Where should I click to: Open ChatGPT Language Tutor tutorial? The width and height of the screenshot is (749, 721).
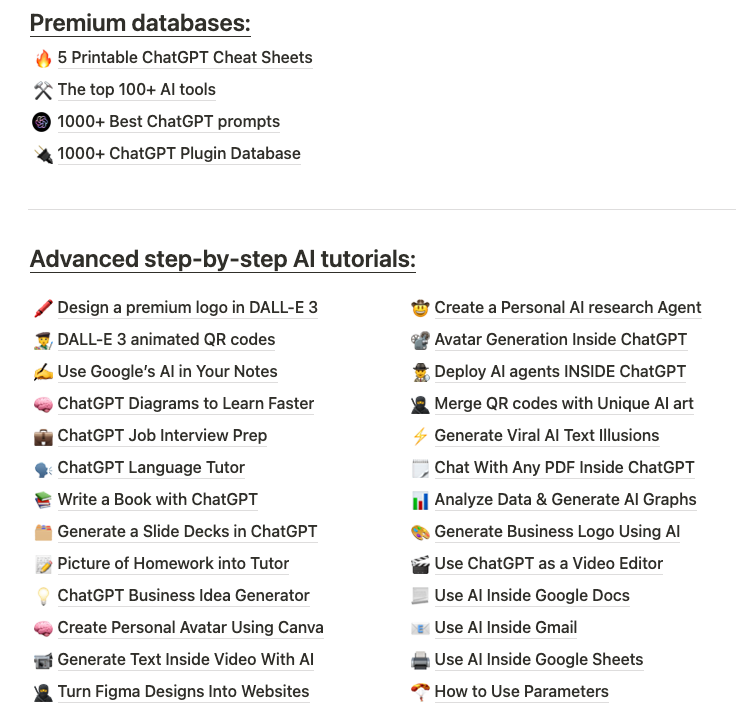point(151,468)
